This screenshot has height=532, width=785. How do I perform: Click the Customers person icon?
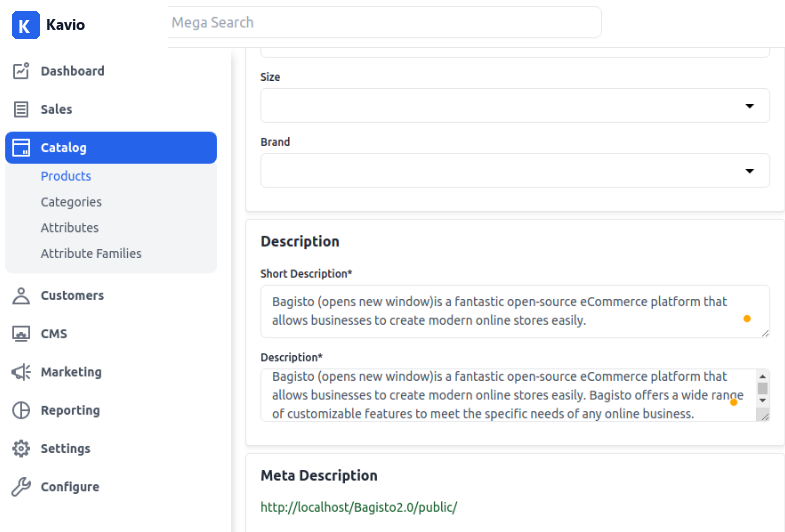click(21, 296)
